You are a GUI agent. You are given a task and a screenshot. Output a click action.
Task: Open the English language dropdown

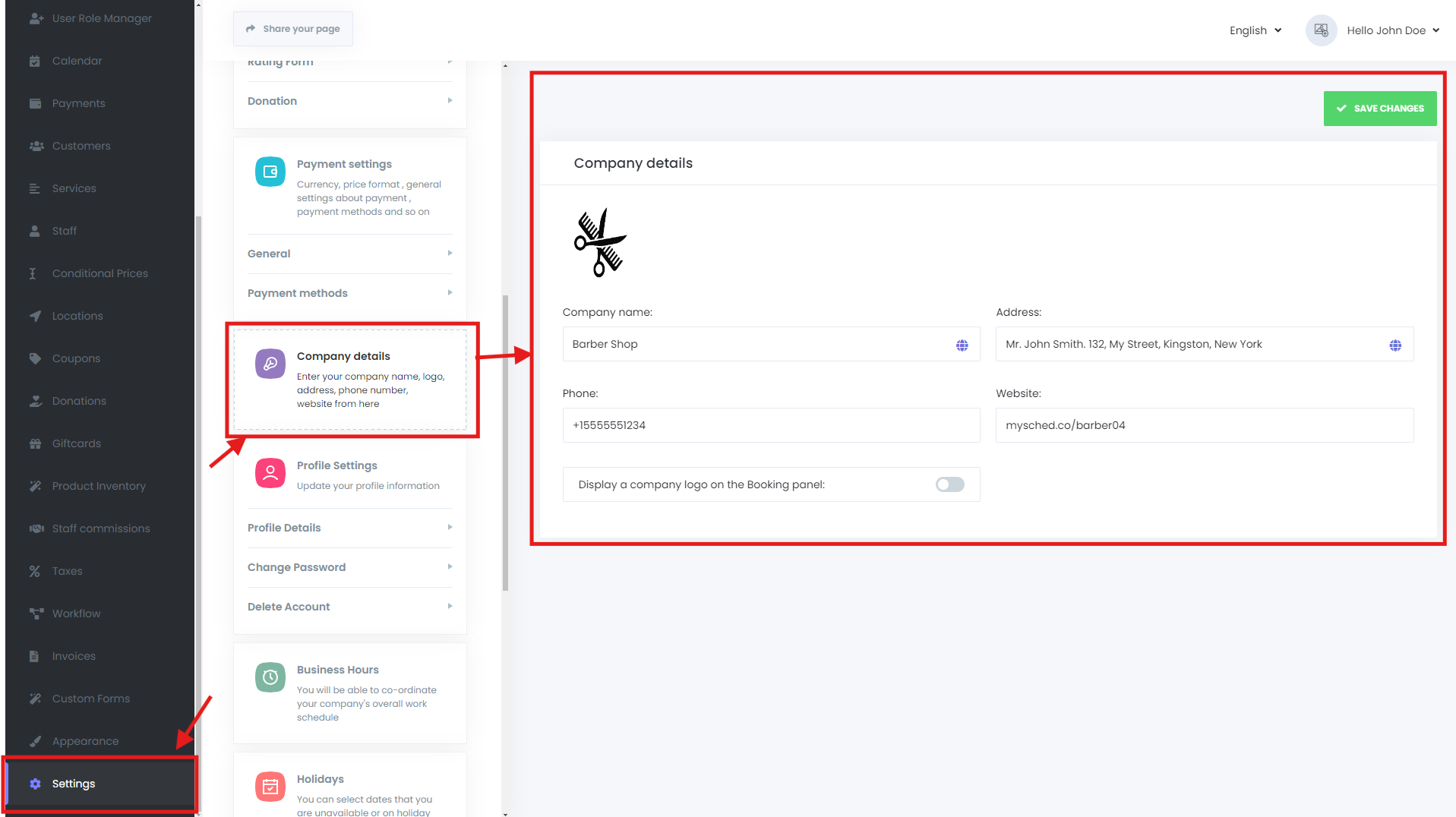coord(1255,30)
